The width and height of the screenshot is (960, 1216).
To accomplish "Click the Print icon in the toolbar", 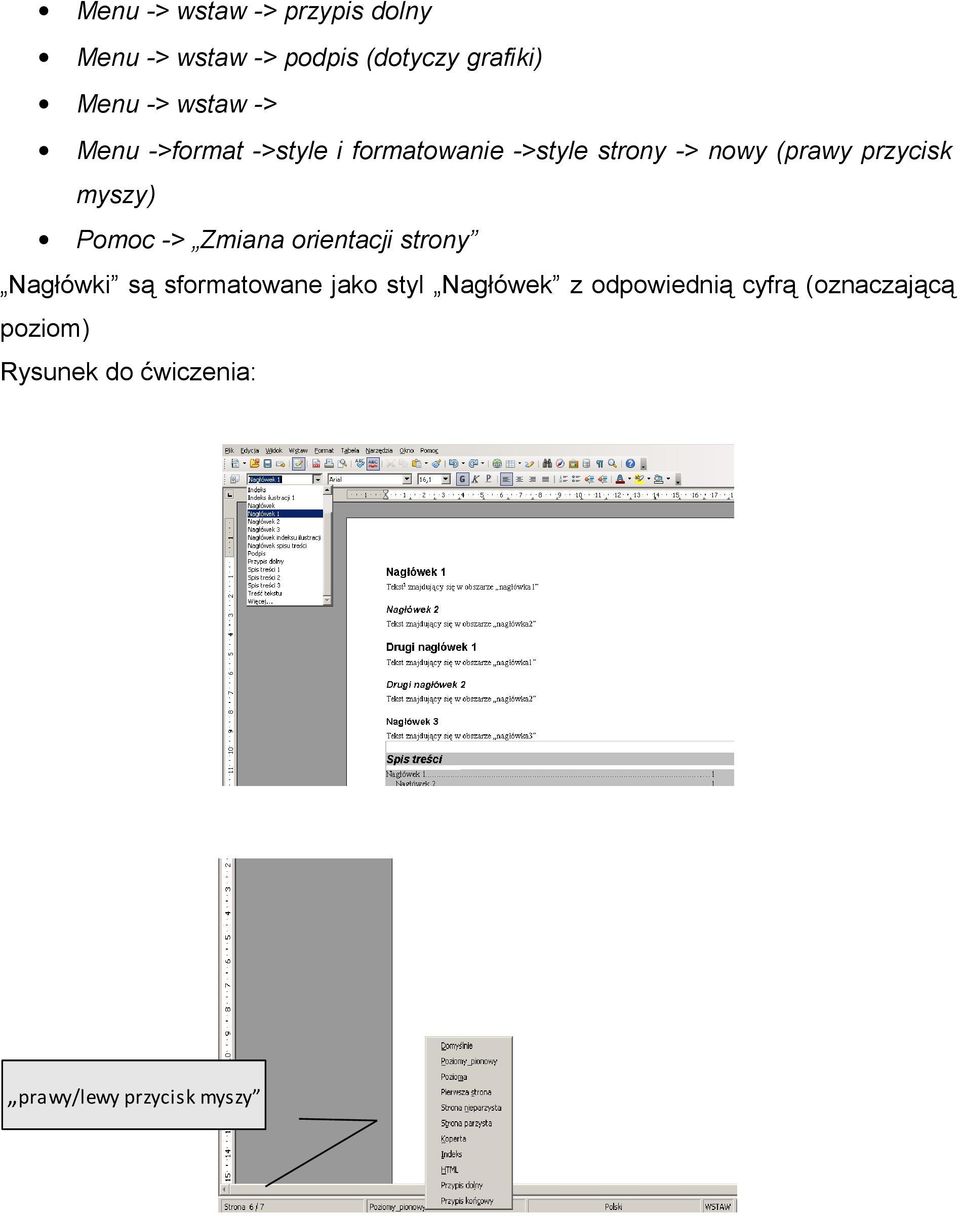I will pos(329,464).
